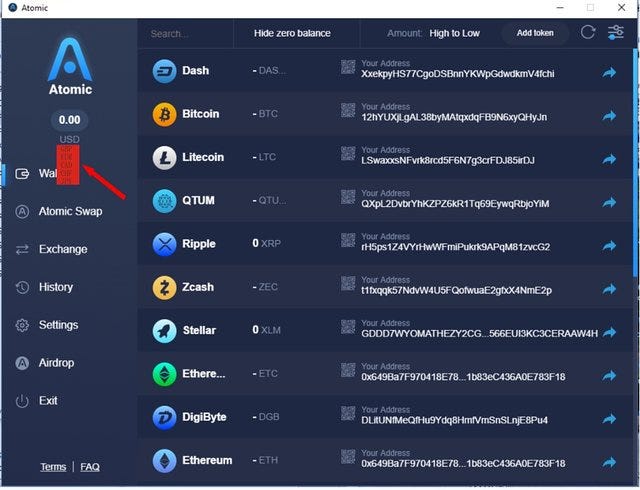Show the QR code for QTUM address
The image size is (640, 490).
(348, 197)
